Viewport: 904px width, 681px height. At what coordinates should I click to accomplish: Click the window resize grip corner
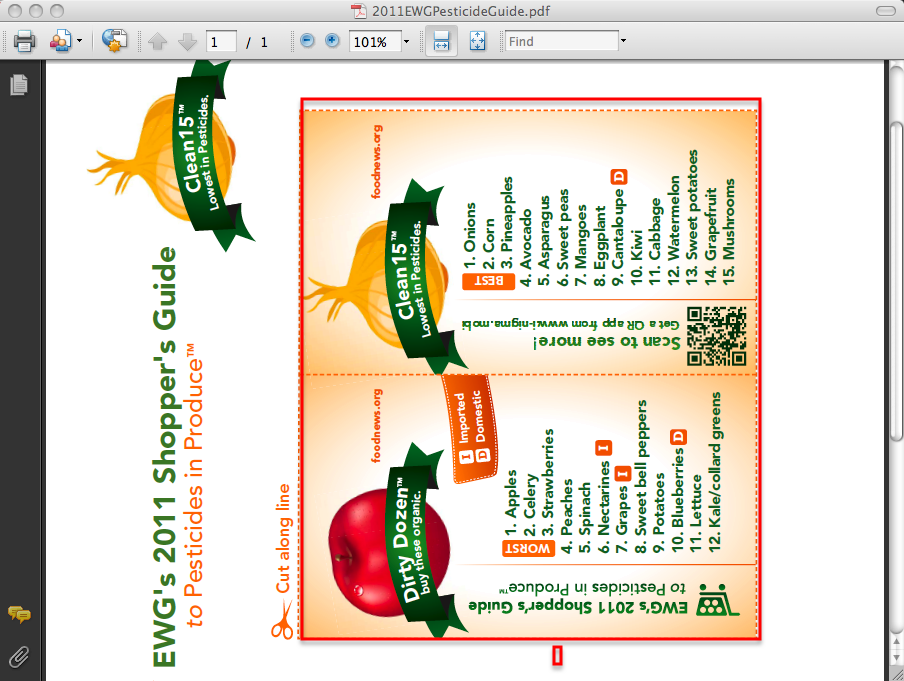click(897, 674)
